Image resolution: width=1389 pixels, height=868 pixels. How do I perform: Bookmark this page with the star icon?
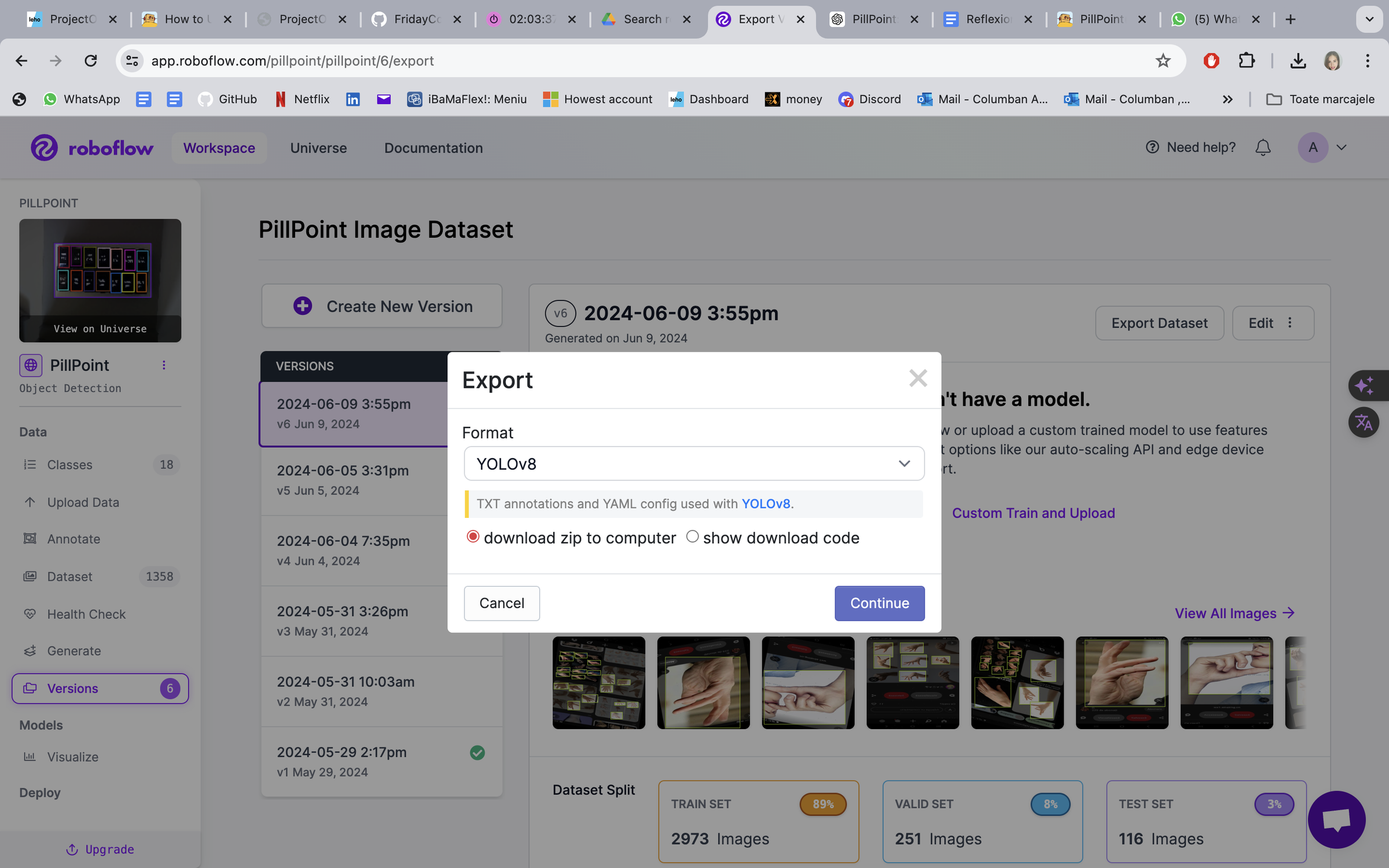(1163, 61)
